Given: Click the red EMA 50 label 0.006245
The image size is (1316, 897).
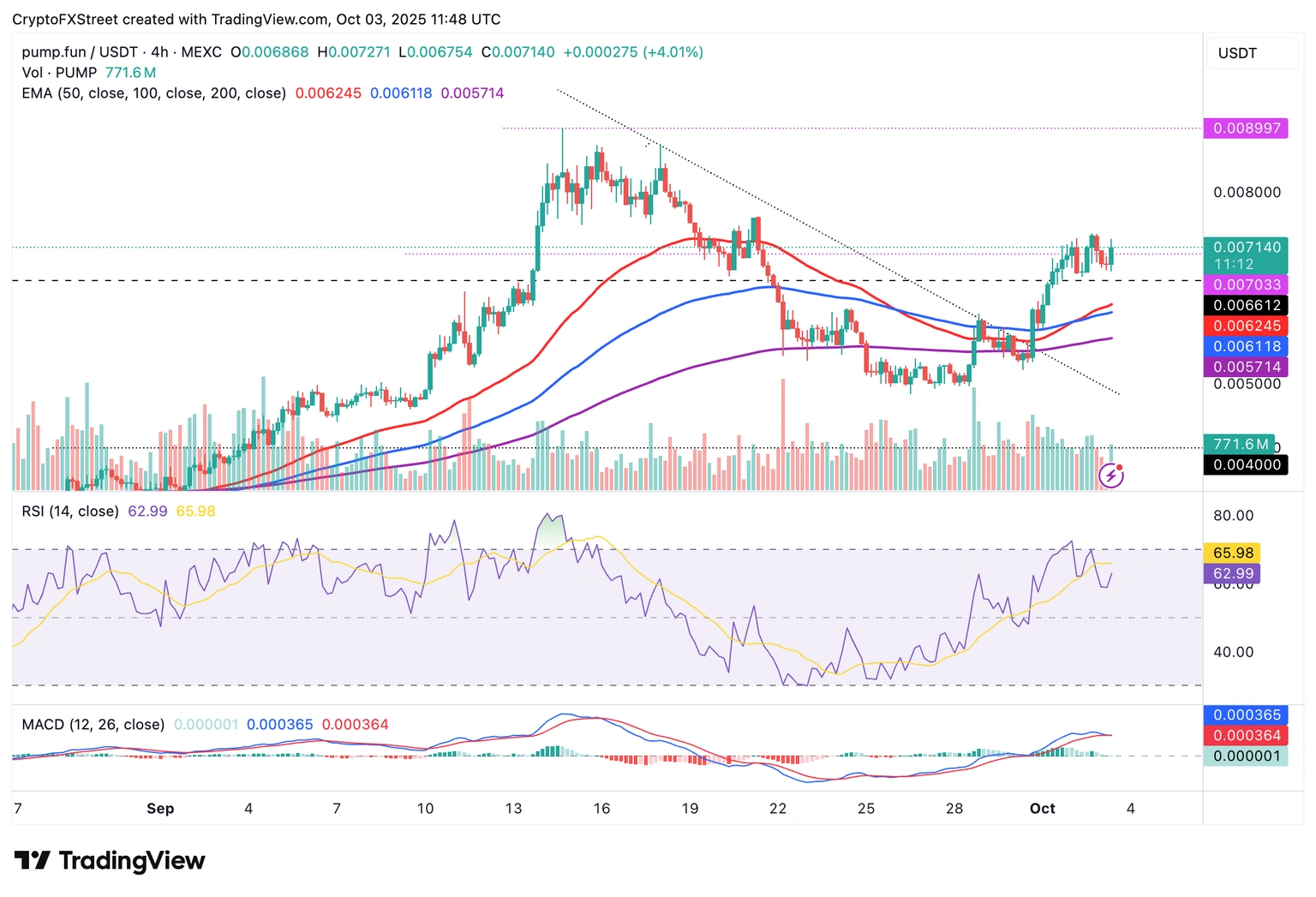Looking at the screenshot, I should (1246, 326).
